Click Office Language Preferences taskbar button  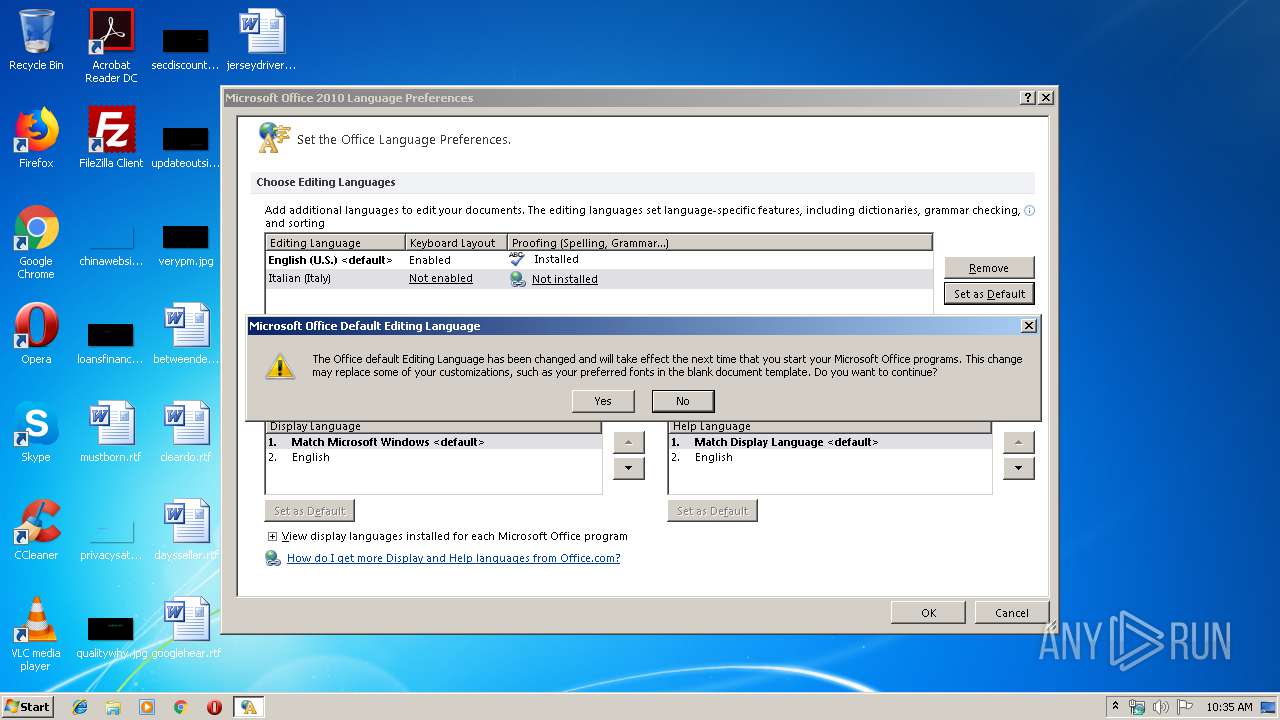[x=248, y=707]
